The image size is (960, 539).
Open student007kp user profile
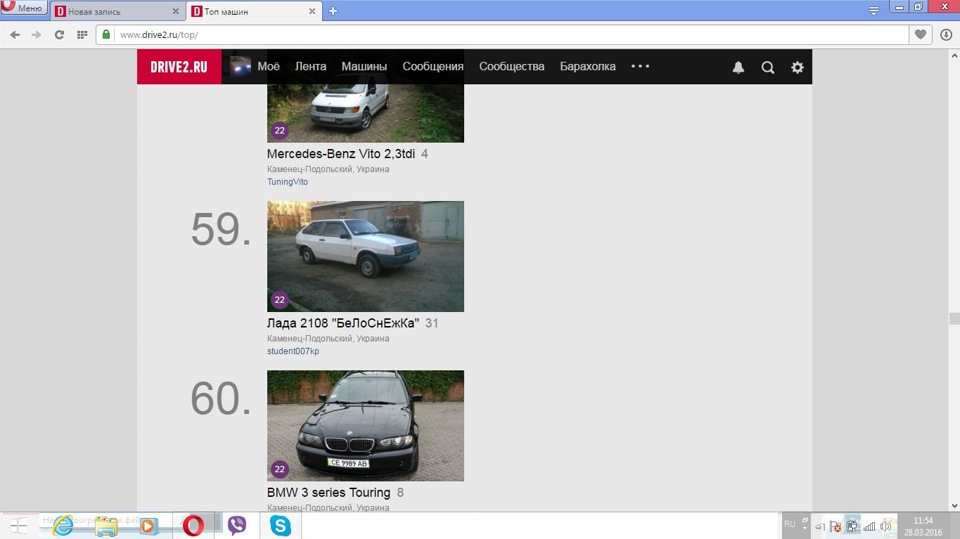pos(293,351)
